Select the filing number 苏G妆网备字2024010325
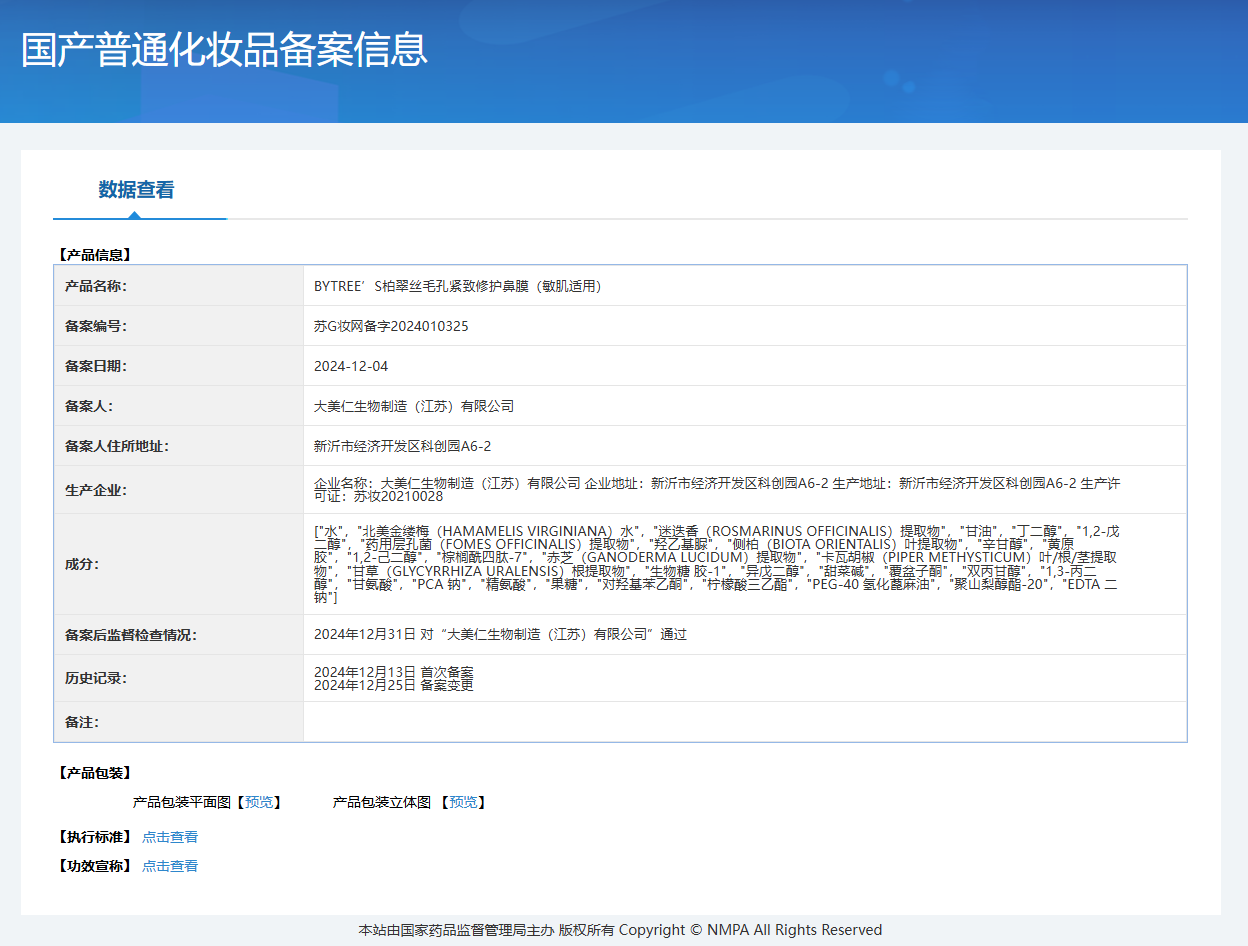The image size is (1248, 946). (x=391, y=326)
